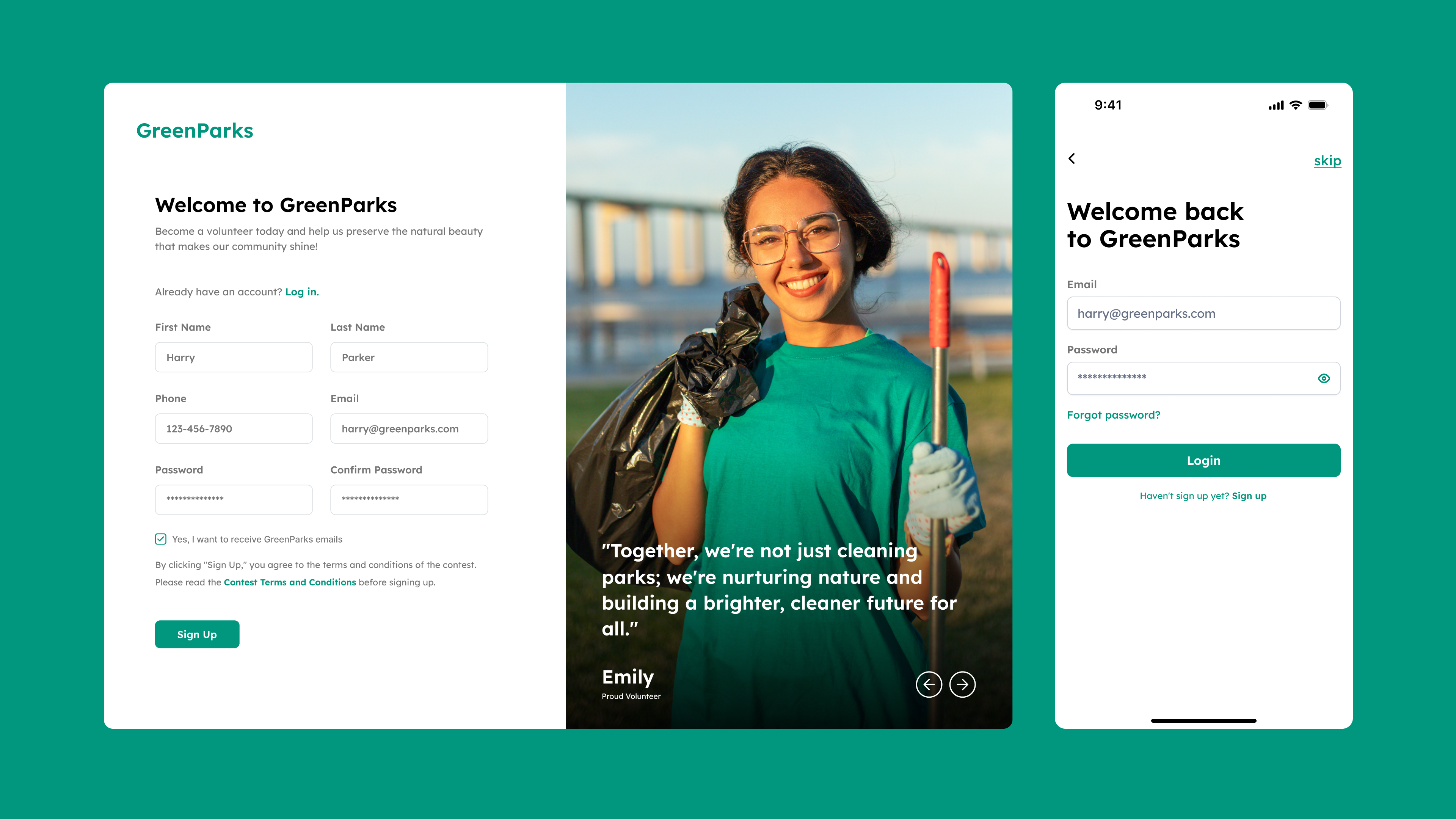Click the desktop Email input field
This screenshot has height=819, width=1456.
tap(409, 428)
